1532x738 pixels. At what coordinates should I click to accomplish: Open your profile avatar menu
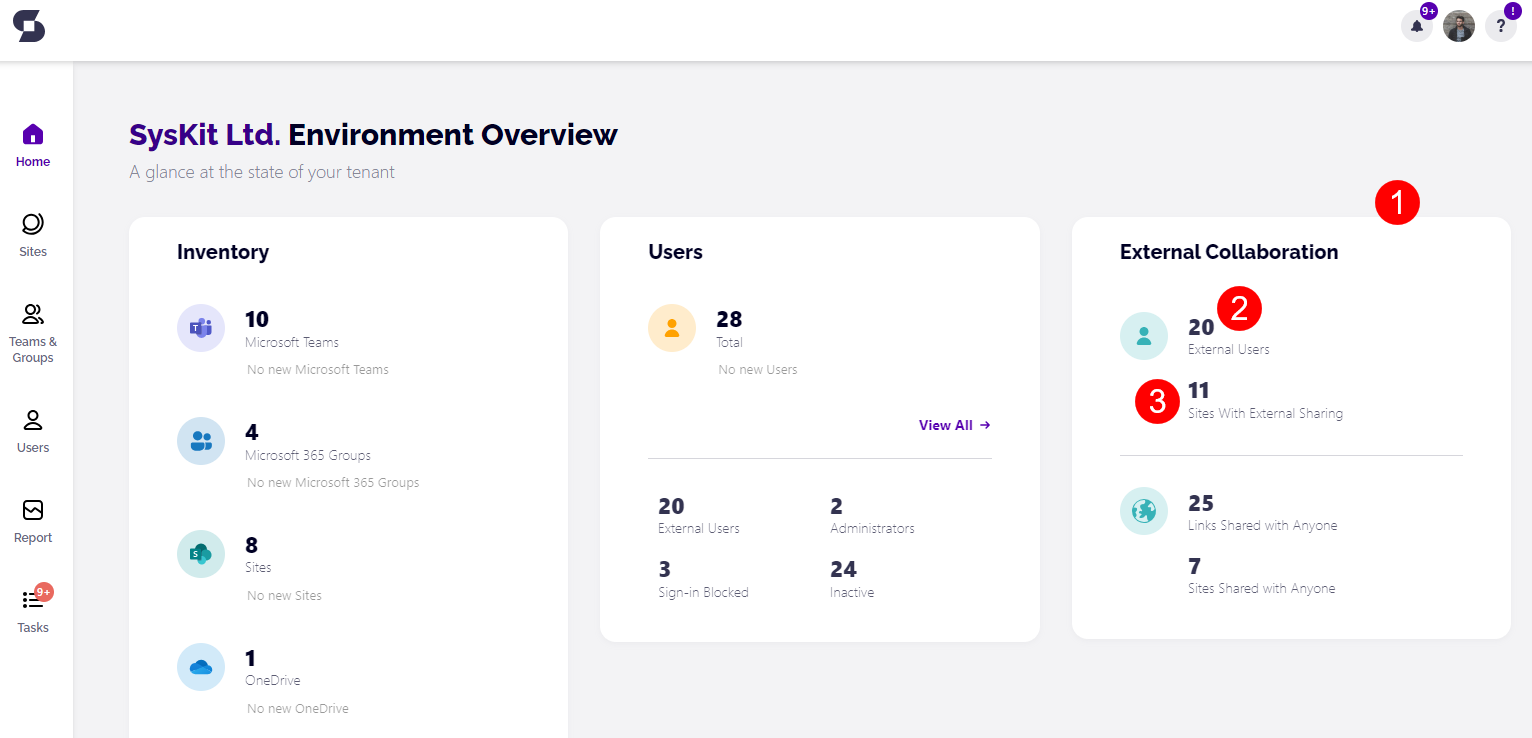click(x=1458, y=26)
